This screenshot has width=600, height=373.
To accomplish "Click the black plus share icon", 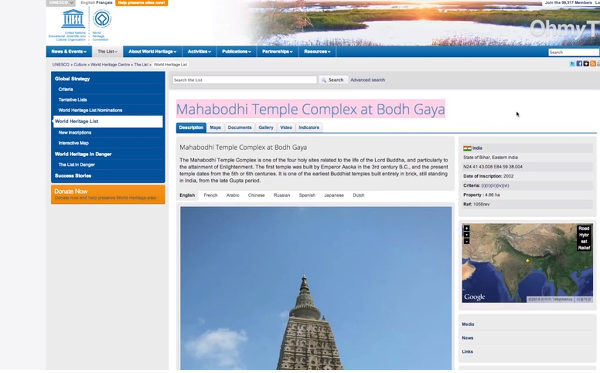I will pyautogui.click(x=586, y=64).
